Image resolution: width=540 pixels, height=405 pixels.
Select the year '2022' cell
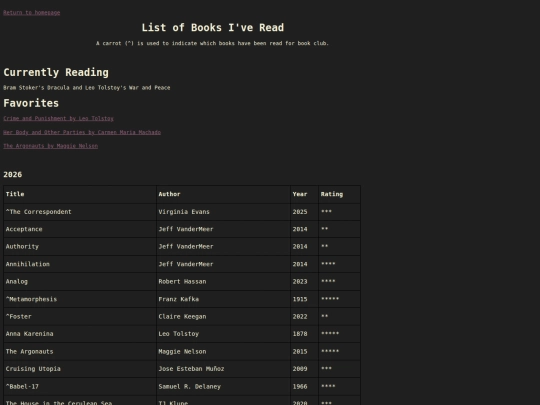304,316
